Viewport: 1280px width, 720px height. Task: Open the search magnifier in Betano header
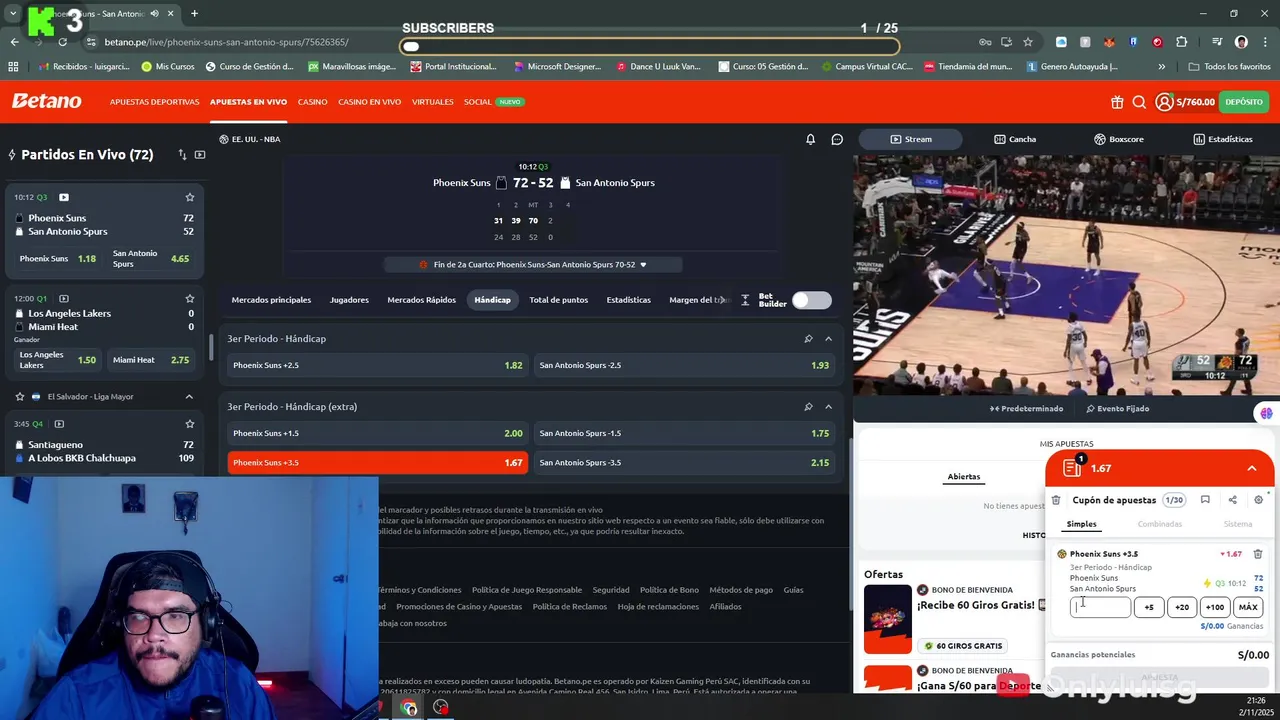coord(1139,102)
